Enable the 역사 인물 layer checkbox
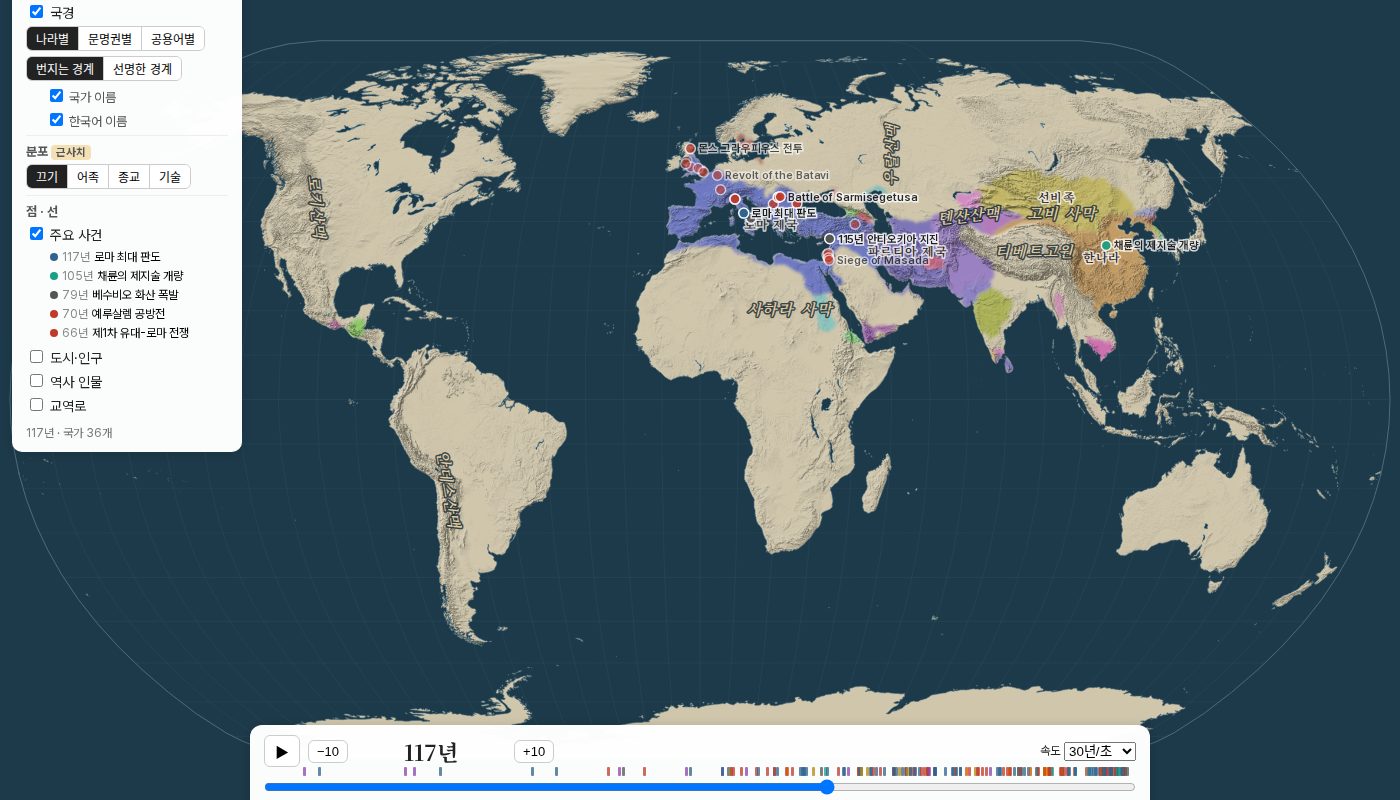Screen dimensions: 1400x800 pyautogui.click(x=37, y=381)
